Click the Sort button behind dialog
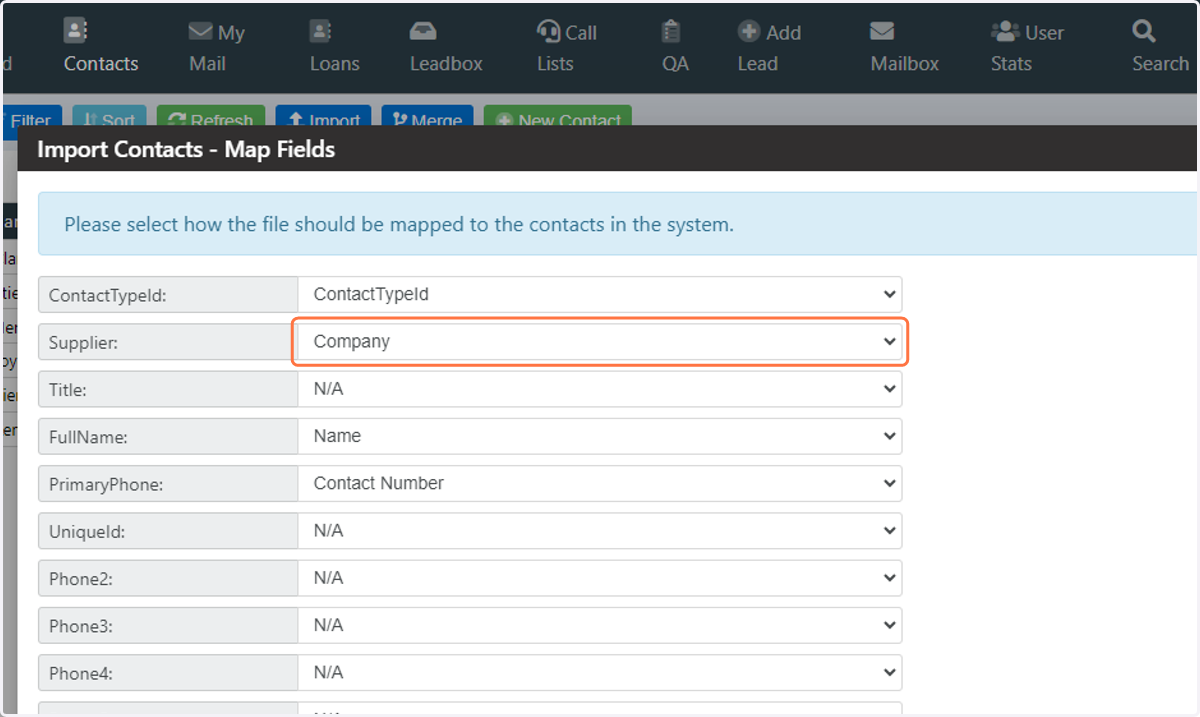This screenshot has width=1200, height=717. click(x=109, y=116)
